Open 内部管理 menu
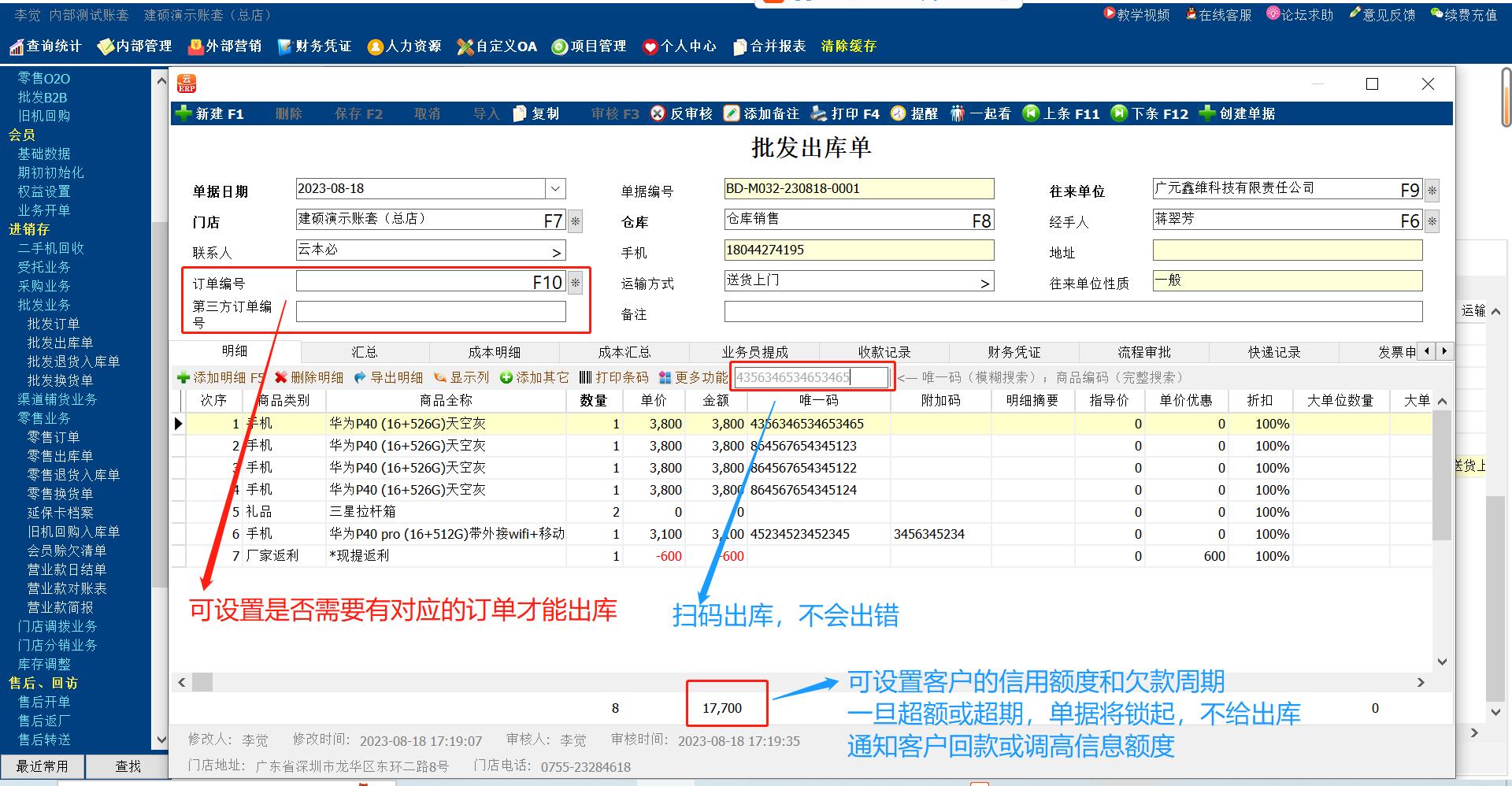Image resolution: width=1512 pixels, height=786 pixels. point(135,46)
